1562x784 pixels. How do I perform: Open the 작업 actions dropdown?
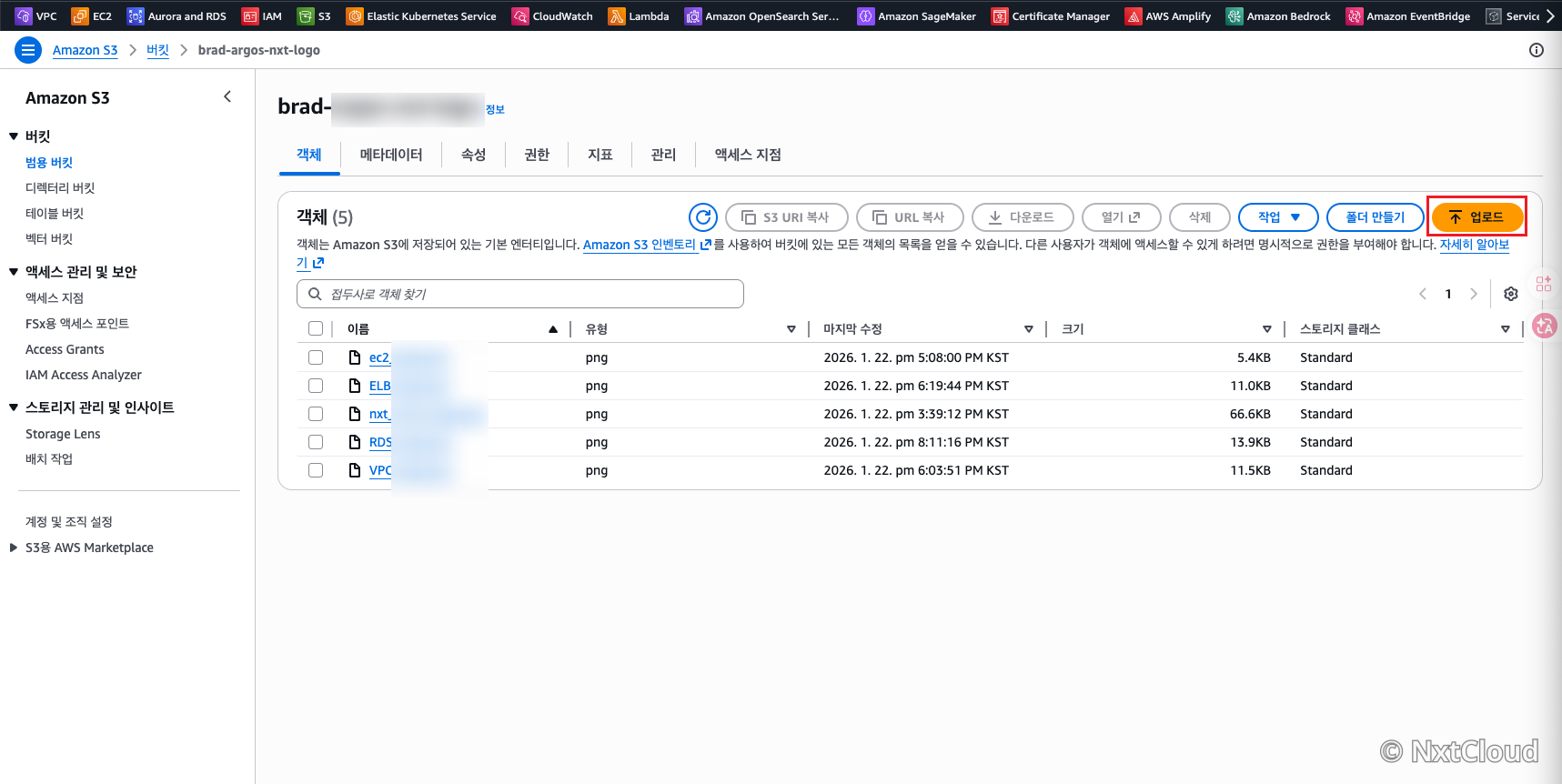[1278, 217]
